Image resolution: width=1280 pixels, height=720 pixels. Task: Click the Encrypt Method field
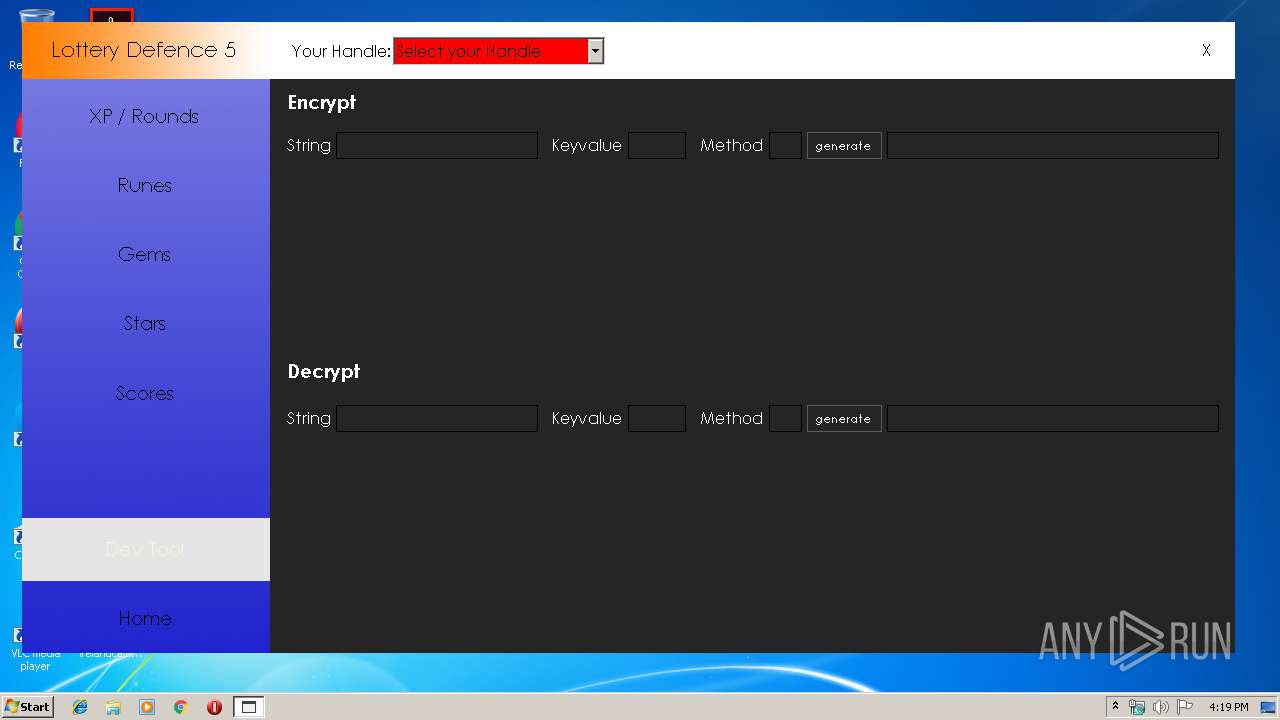[x=785, y=146]
